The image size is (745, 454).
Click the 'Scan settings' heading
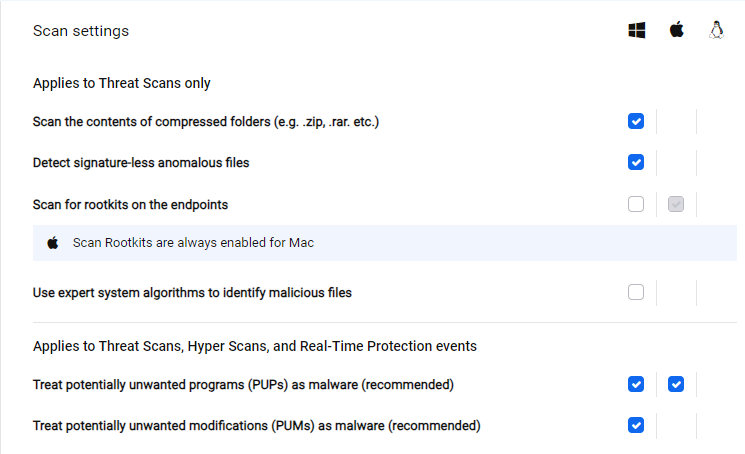(x=81, y=31)
